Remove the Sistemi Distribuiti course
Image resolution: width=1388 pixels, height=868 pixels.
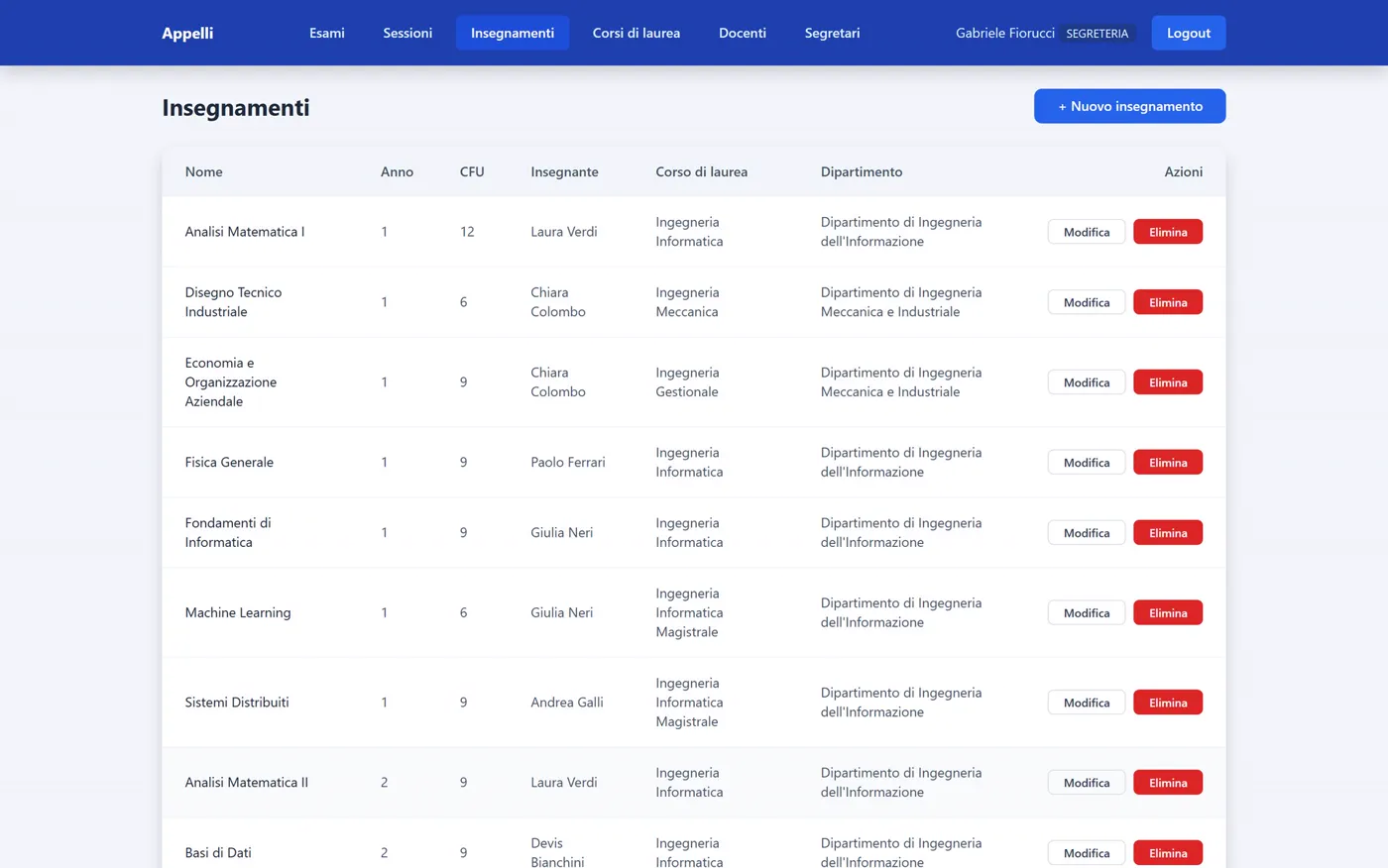tap(1168, 703)
